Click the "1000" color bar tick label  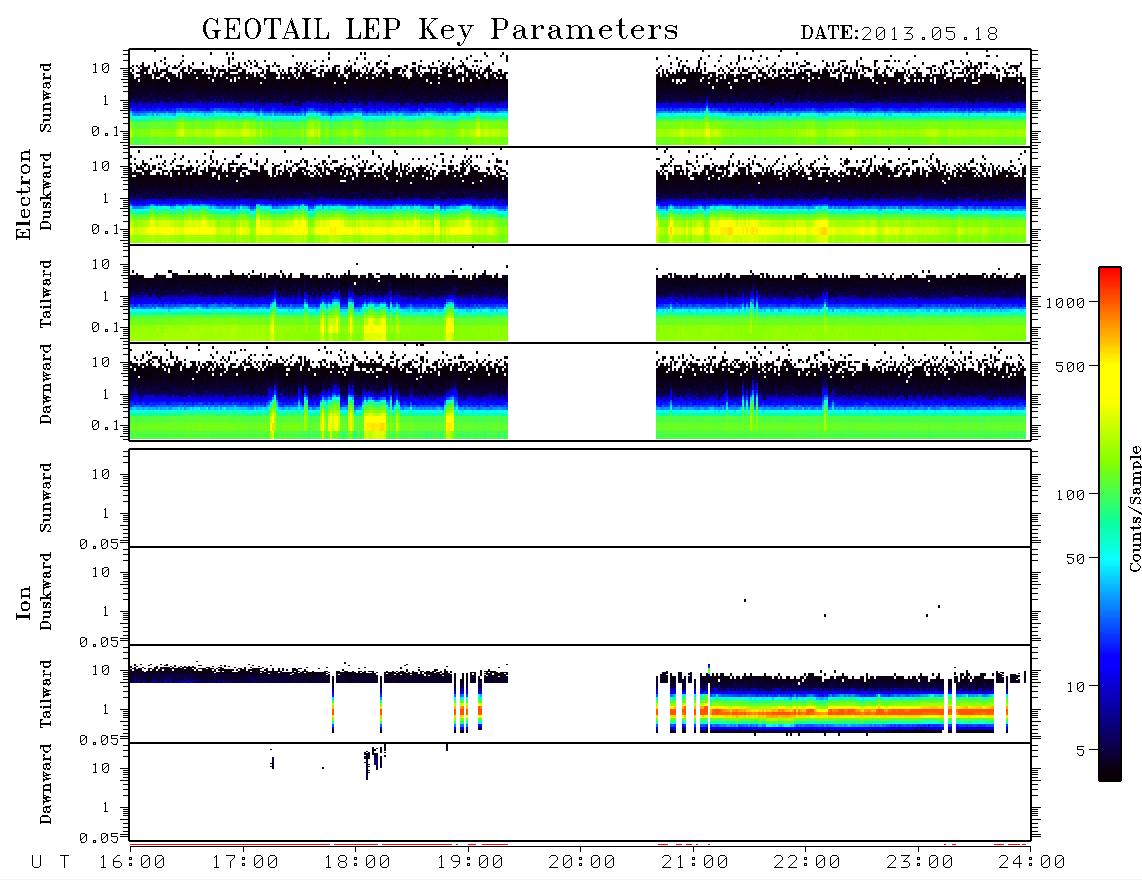coord(1065,303)
